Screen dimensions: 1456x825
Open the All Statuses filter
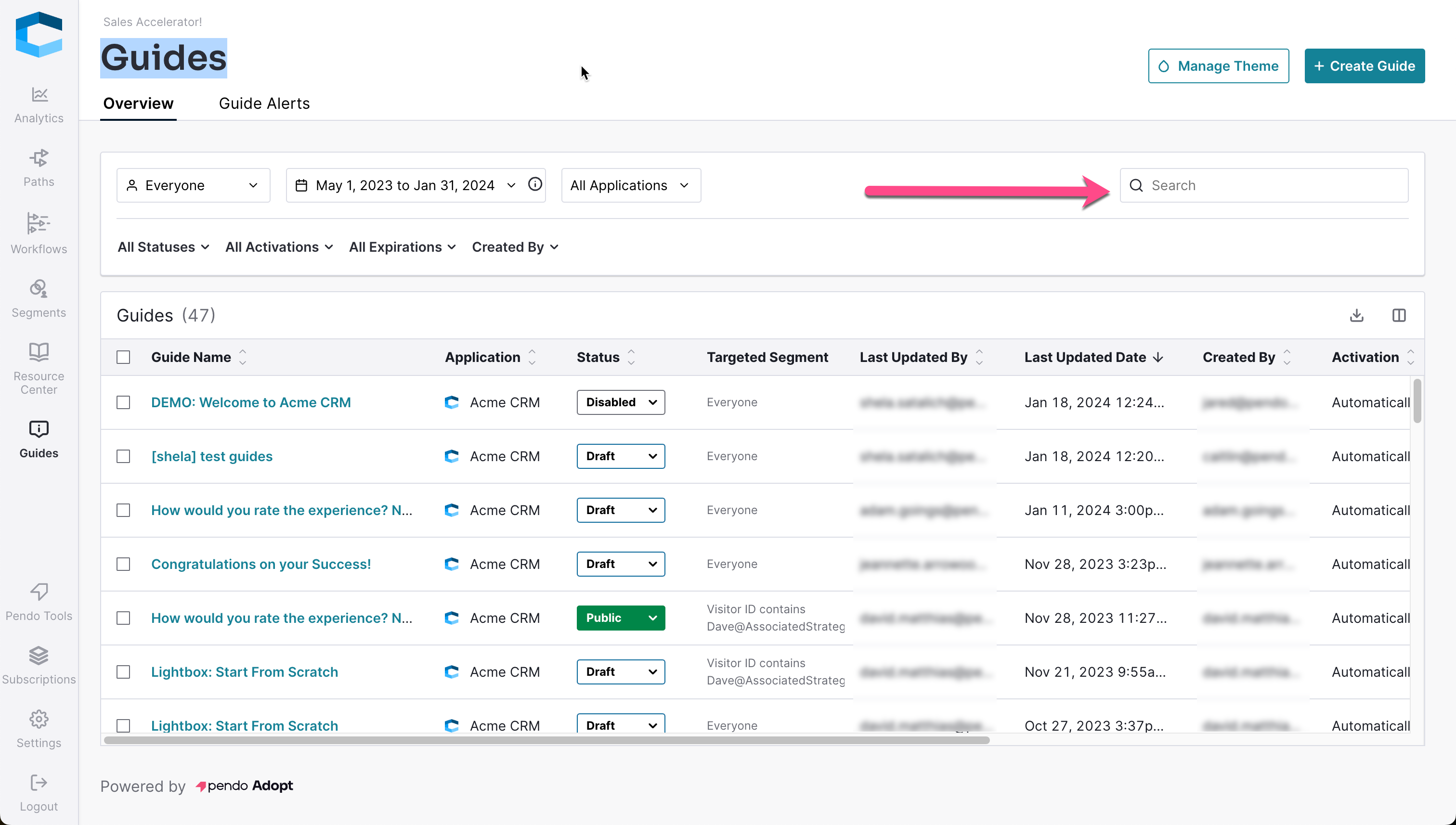pyautogui.click(x=163, y=247)
